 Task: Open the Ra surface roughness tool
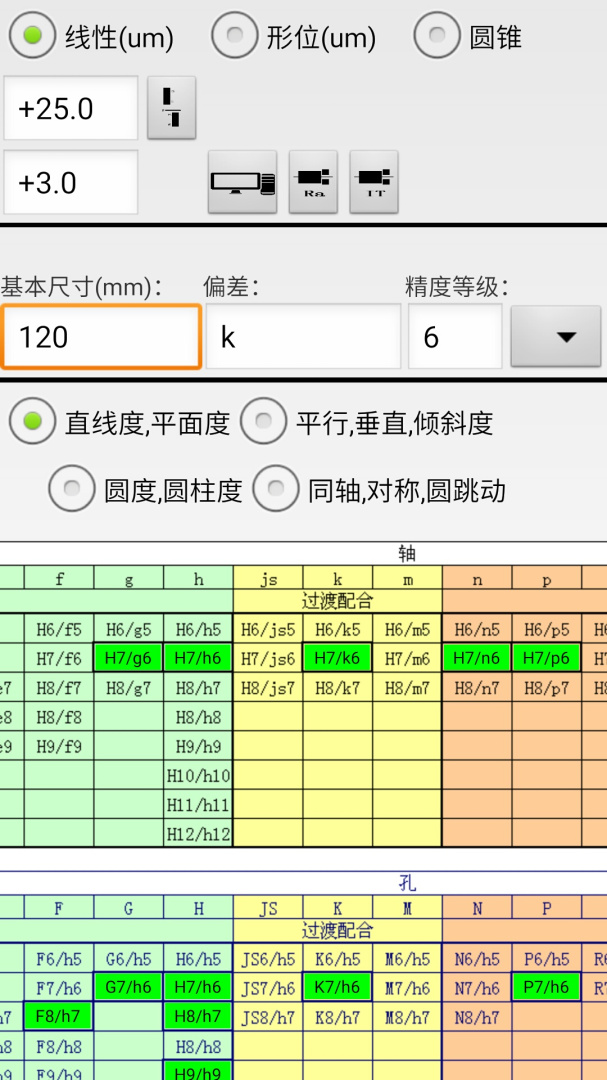click(313, 182)
